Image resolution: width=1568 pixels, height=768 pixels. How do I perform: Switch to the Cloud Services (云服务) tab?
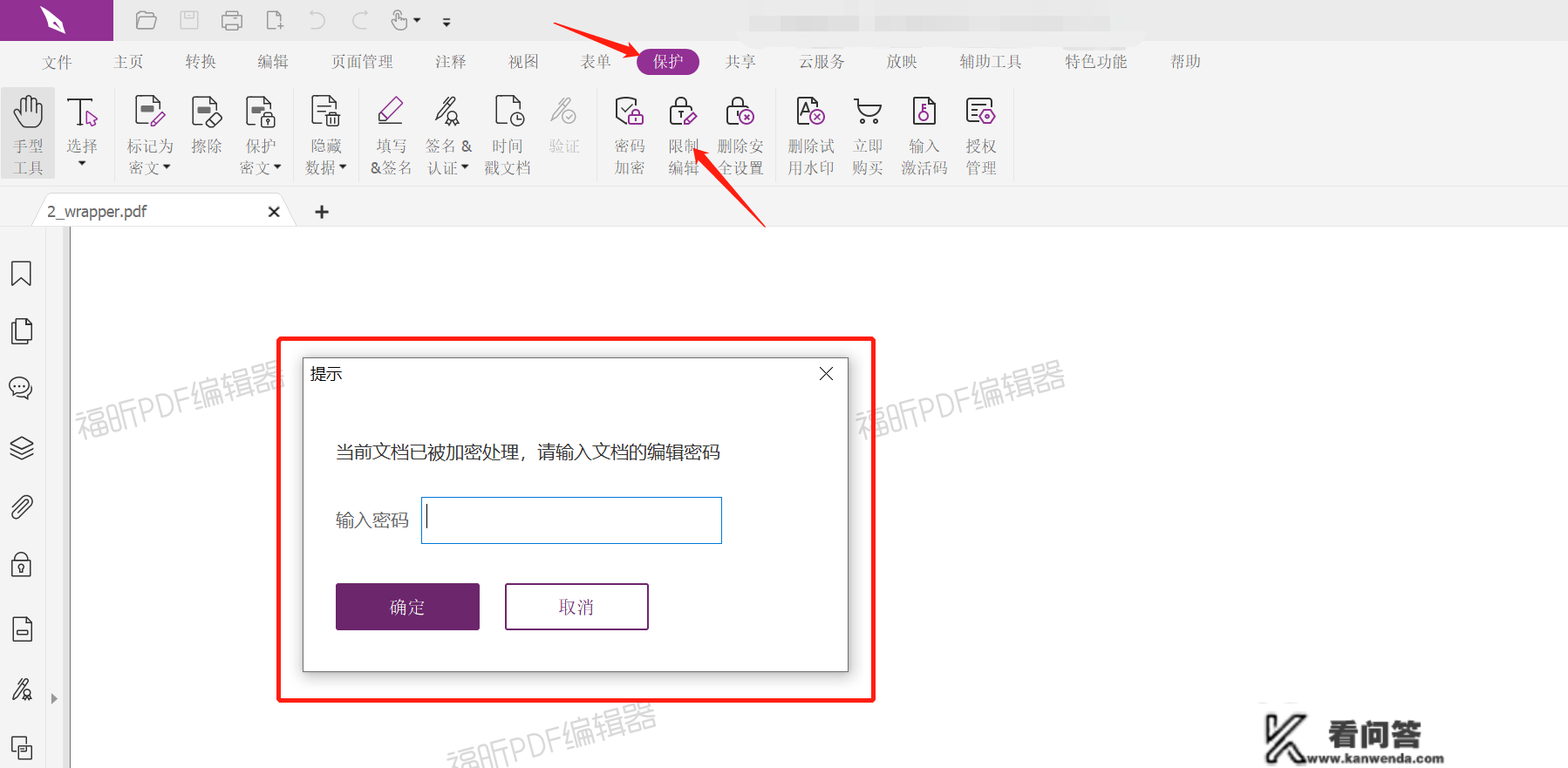(821, 62)
